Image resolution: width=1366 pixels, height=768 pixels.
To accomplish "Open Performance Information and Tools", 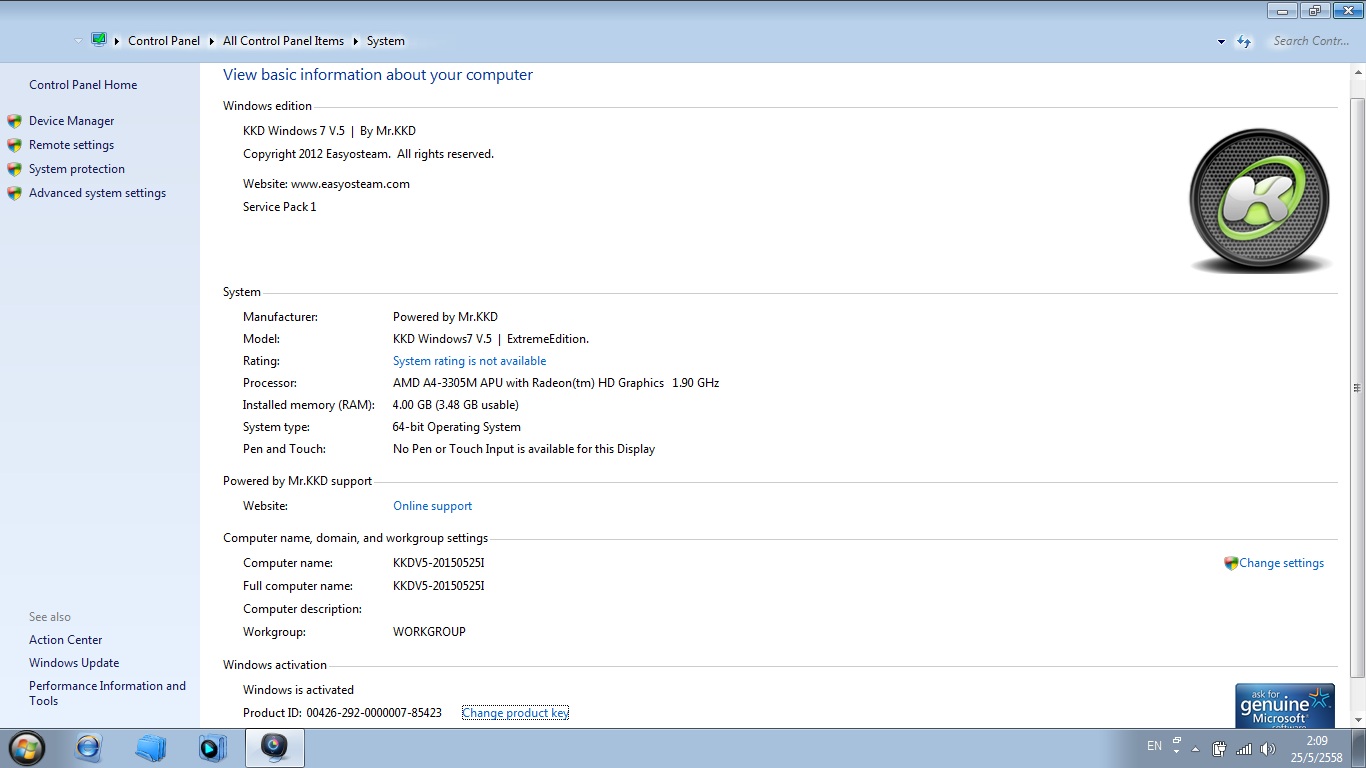I will point(107,693).
